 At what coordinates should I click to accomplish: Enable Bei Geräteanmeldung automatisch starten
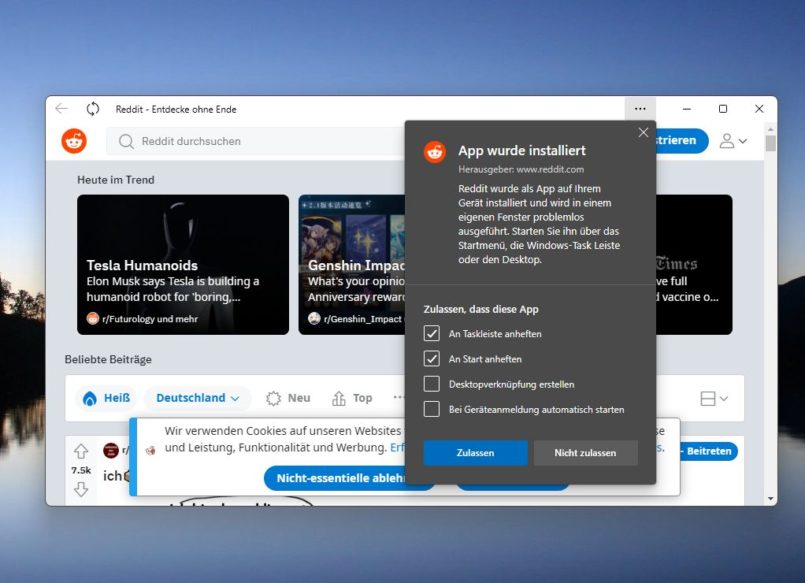434,408
